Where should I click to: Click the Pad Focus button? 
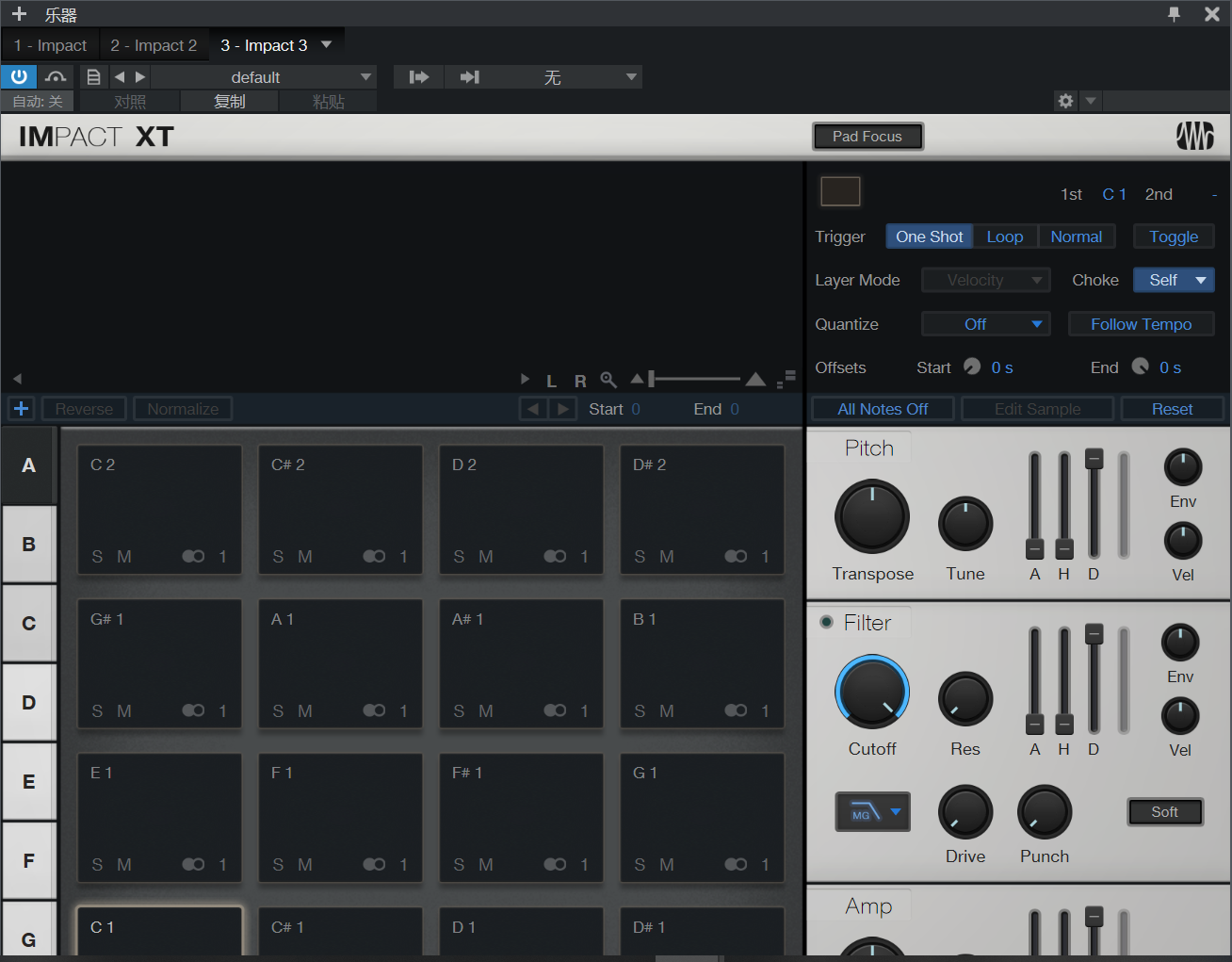point(867,137)
